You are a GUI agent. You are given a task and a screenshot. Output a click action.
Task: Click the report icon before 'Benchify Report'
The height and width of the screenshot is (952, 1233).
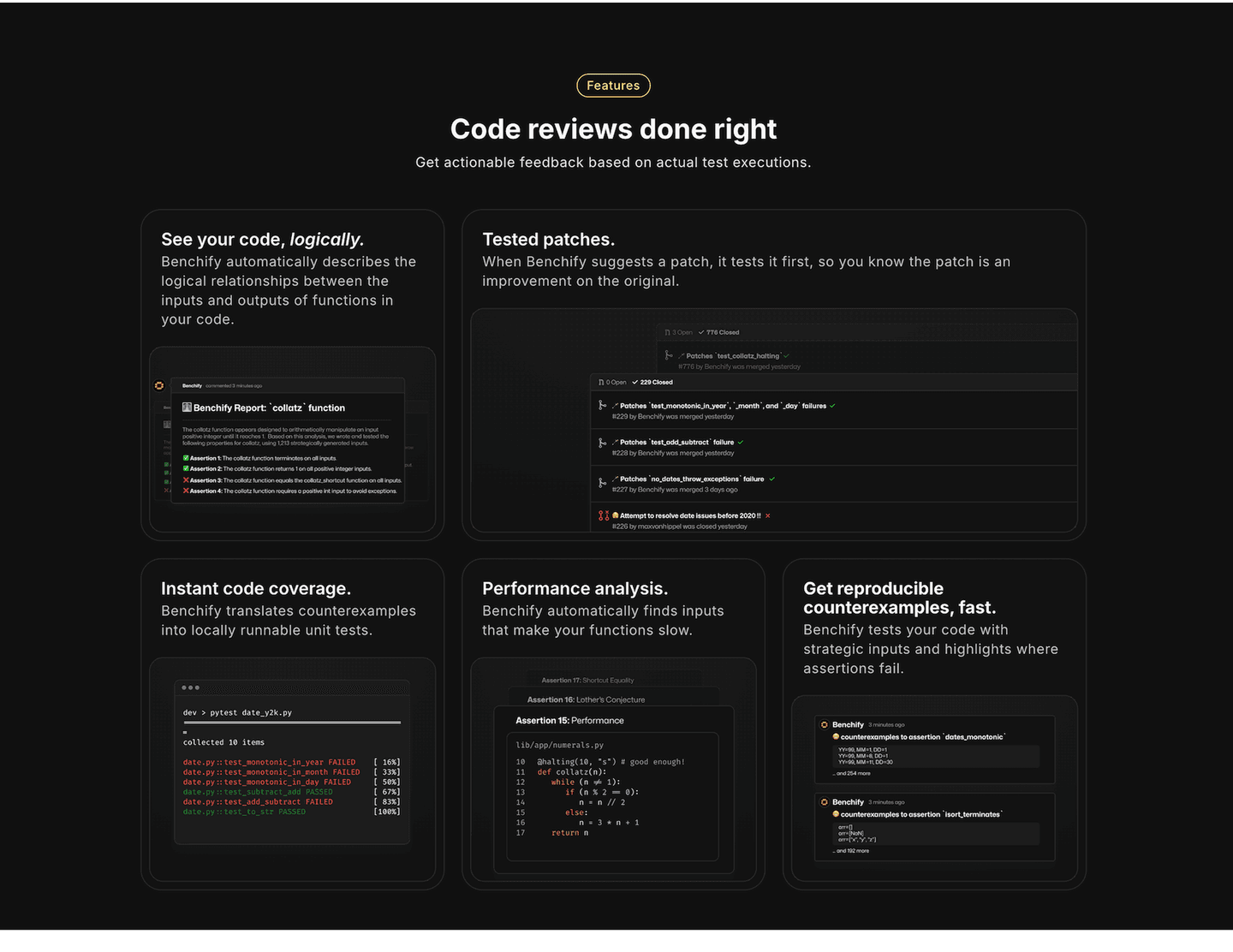pyautogui.click(x=187, y=408)
